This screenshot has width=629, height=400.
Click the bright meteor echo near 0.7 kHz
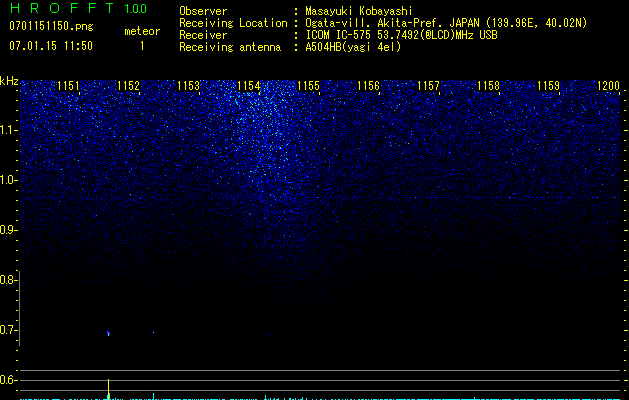(108, 333)
